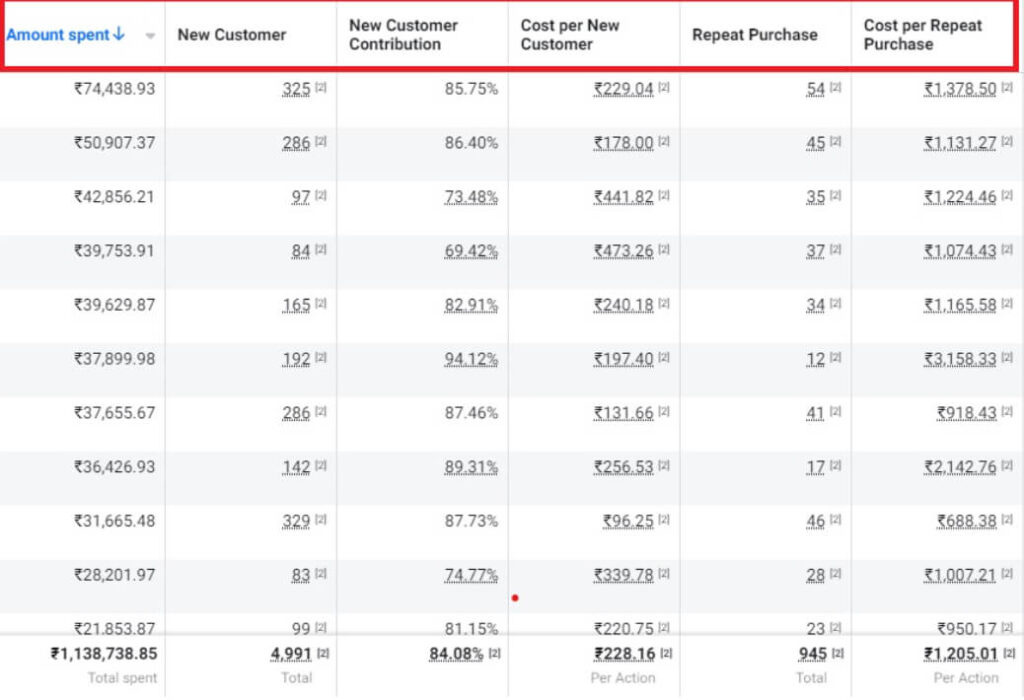Screen dimensions: 1024x700
Task: Select the Cost per Repeat Purchase header
Action: tap(922, 34)
